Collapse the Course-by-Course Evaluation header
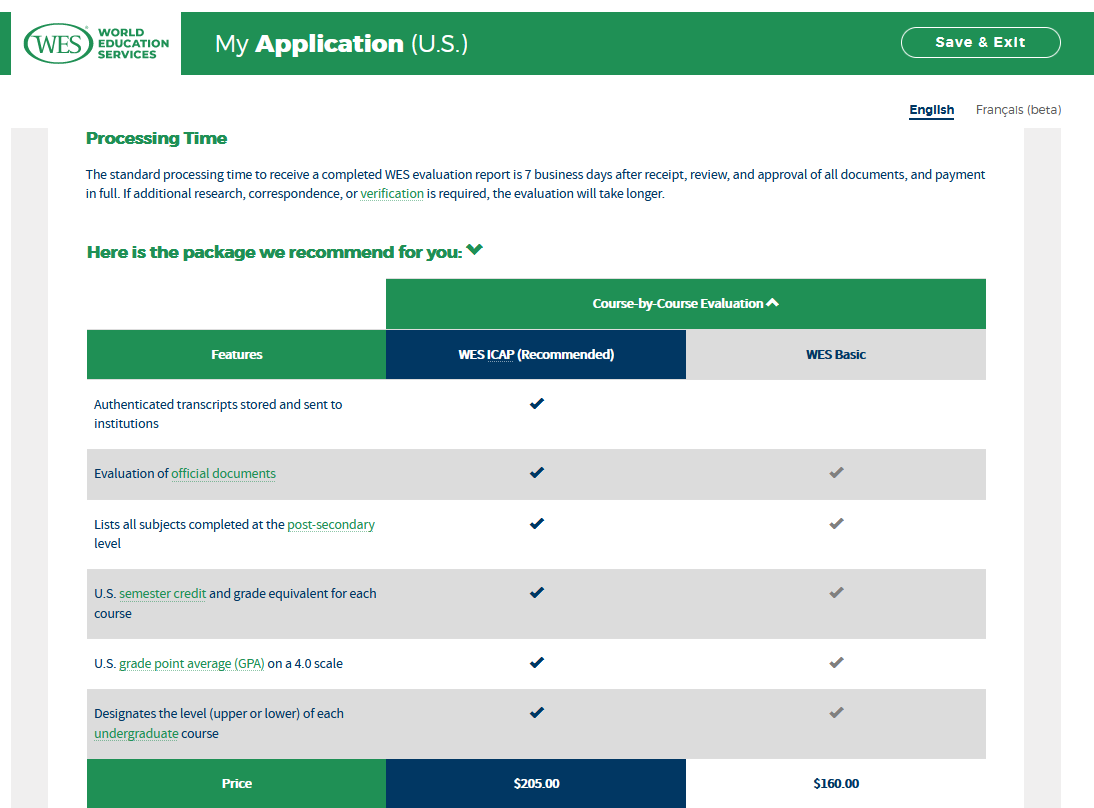Viewport: 1094px width, 808px height. [772, 303]
